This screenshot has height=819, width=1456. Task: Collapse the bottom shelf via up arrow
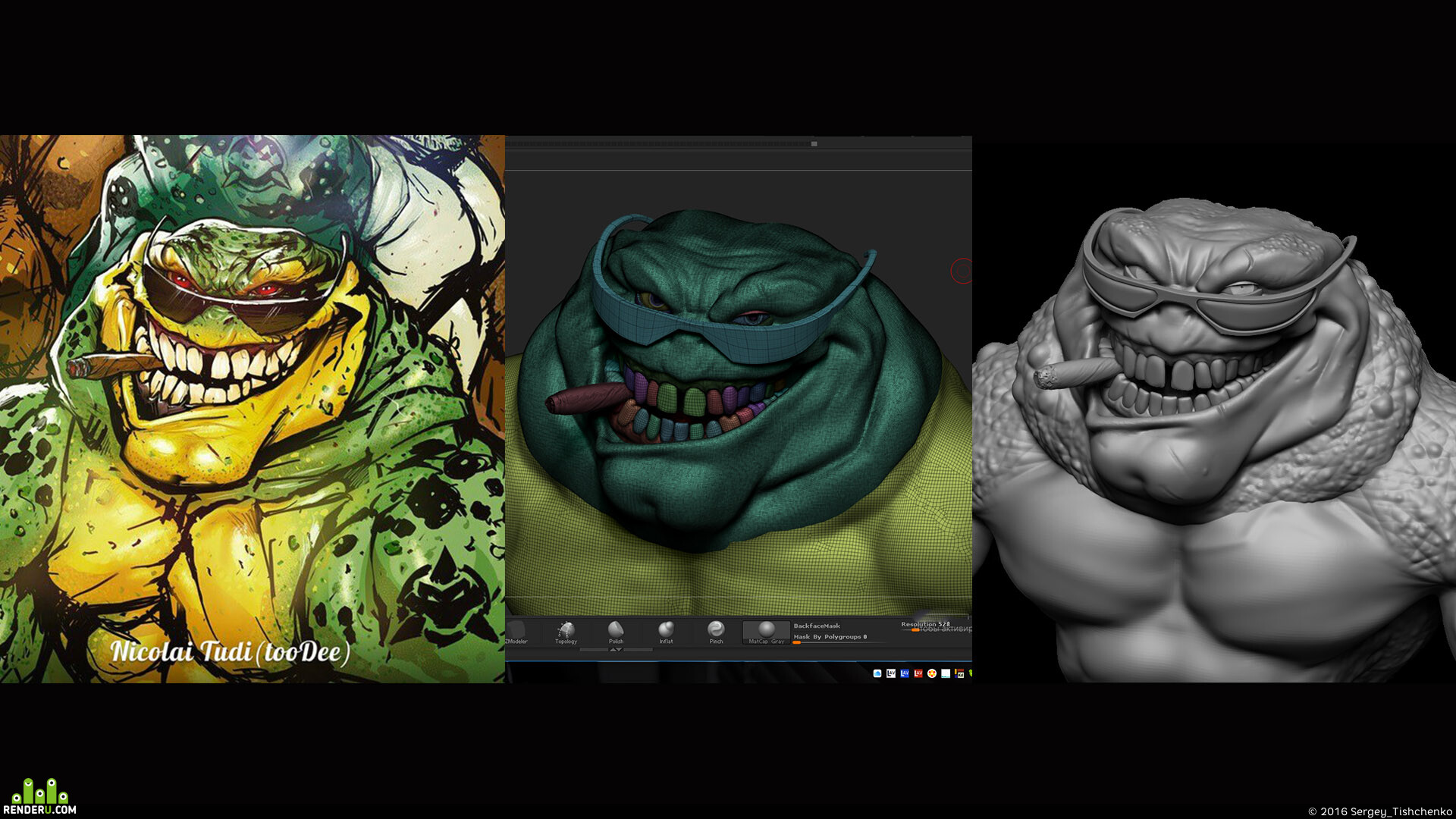[613, 650]
